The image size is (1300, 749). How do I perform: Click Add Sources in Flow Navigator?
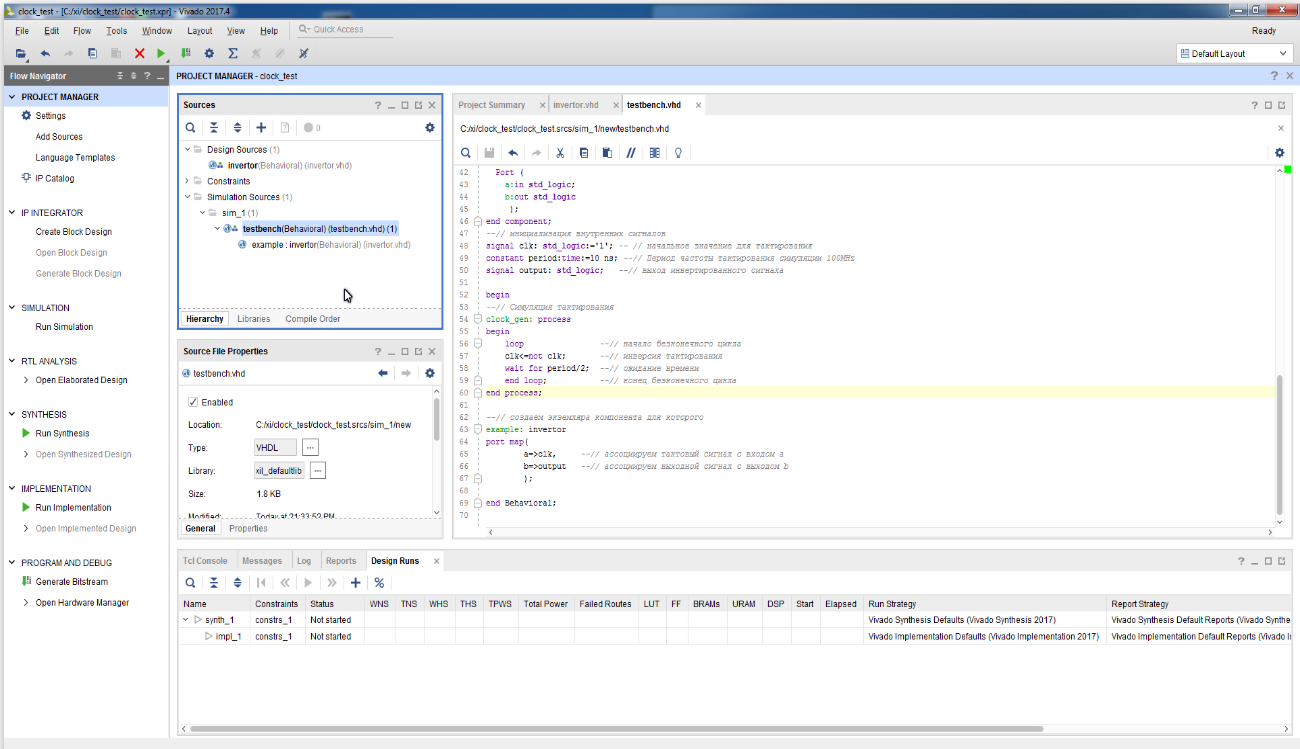59,137
